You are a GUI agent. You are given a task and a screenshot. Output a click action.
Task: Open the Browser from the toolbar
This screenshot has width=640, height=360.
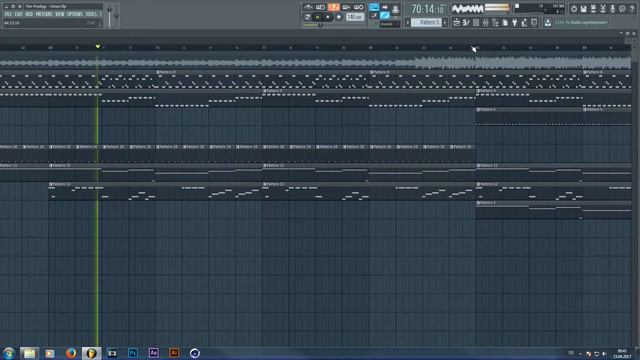coord(496,22)
